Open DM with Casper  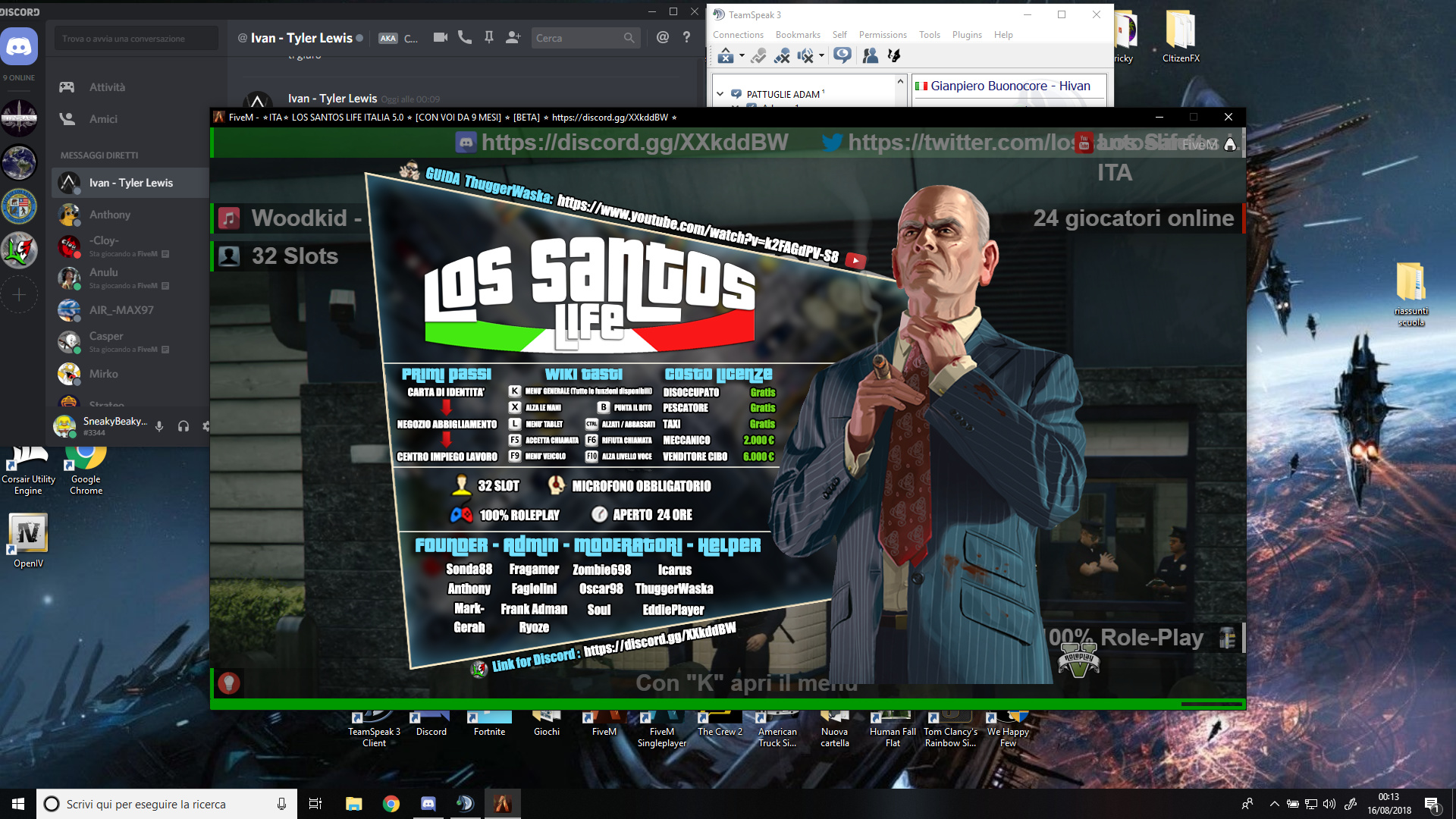tap(130, 342)
